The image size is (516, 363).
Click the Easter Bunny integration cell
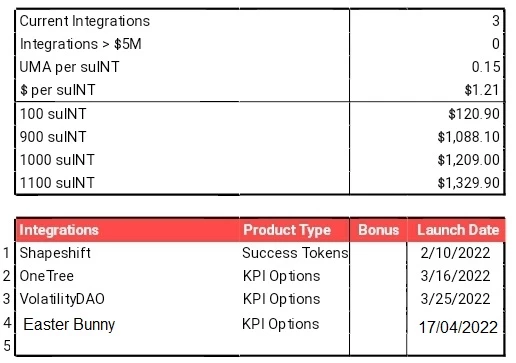coord(127,324)
